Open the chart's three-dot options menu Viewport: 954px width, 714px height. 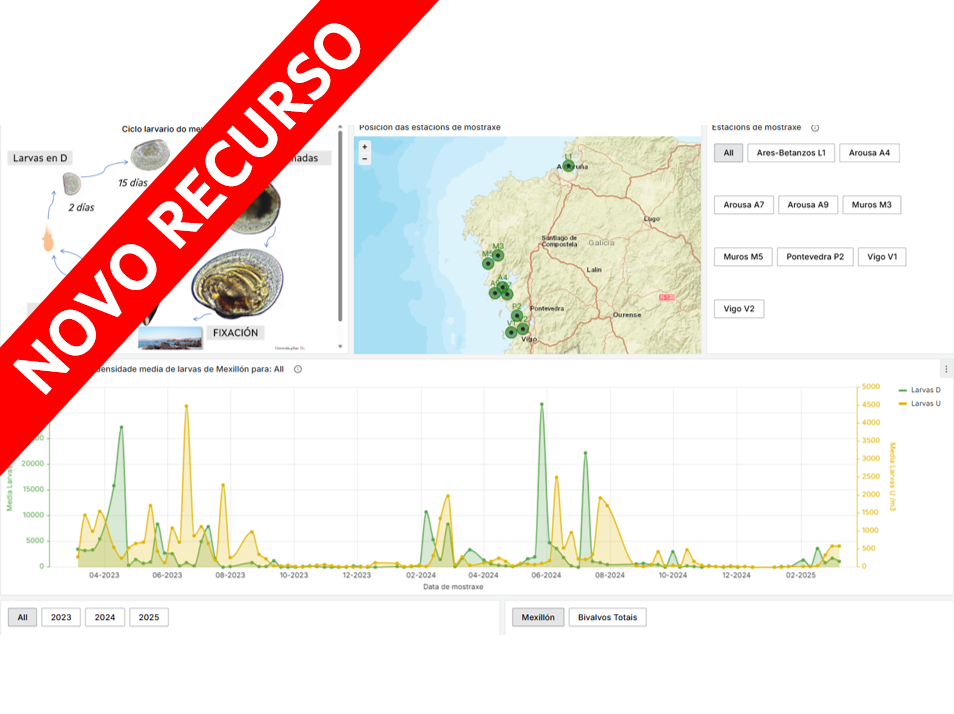click(x=946, y=369)
